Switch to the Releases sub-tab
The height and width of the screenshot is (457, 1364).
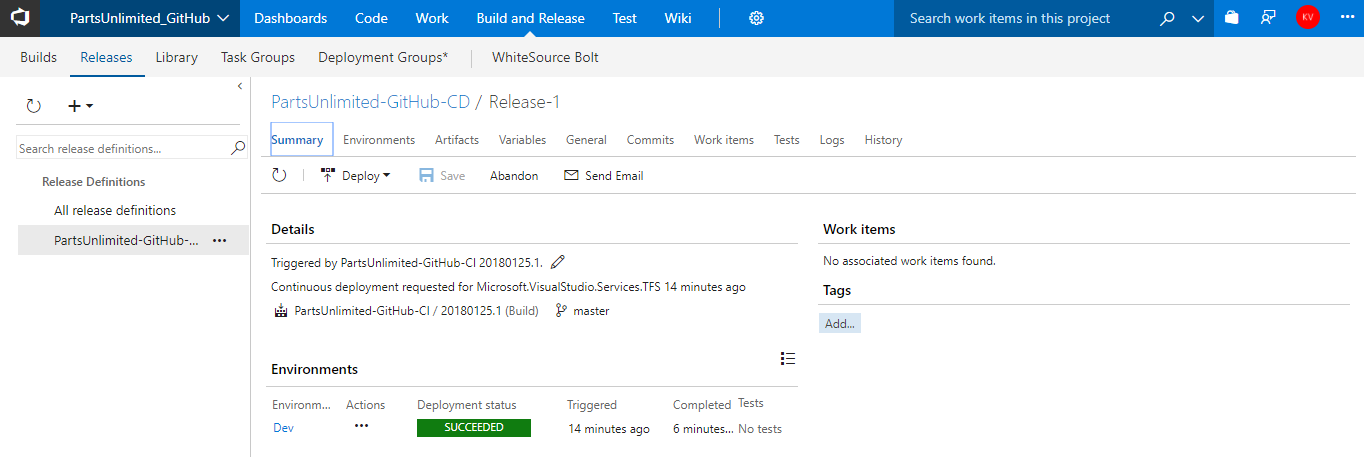106,57
